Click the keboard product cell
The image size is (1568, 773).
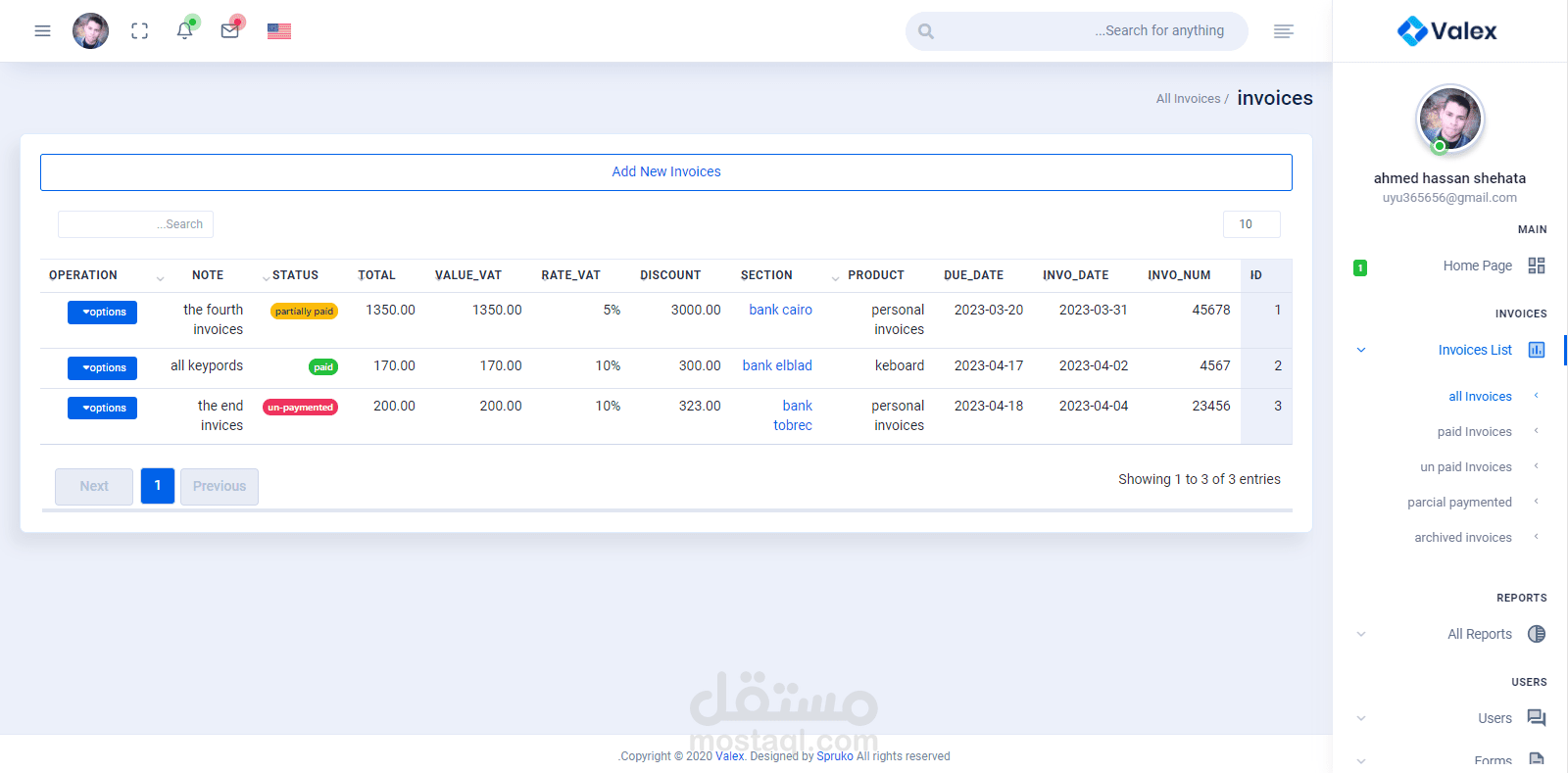(900, 365)
